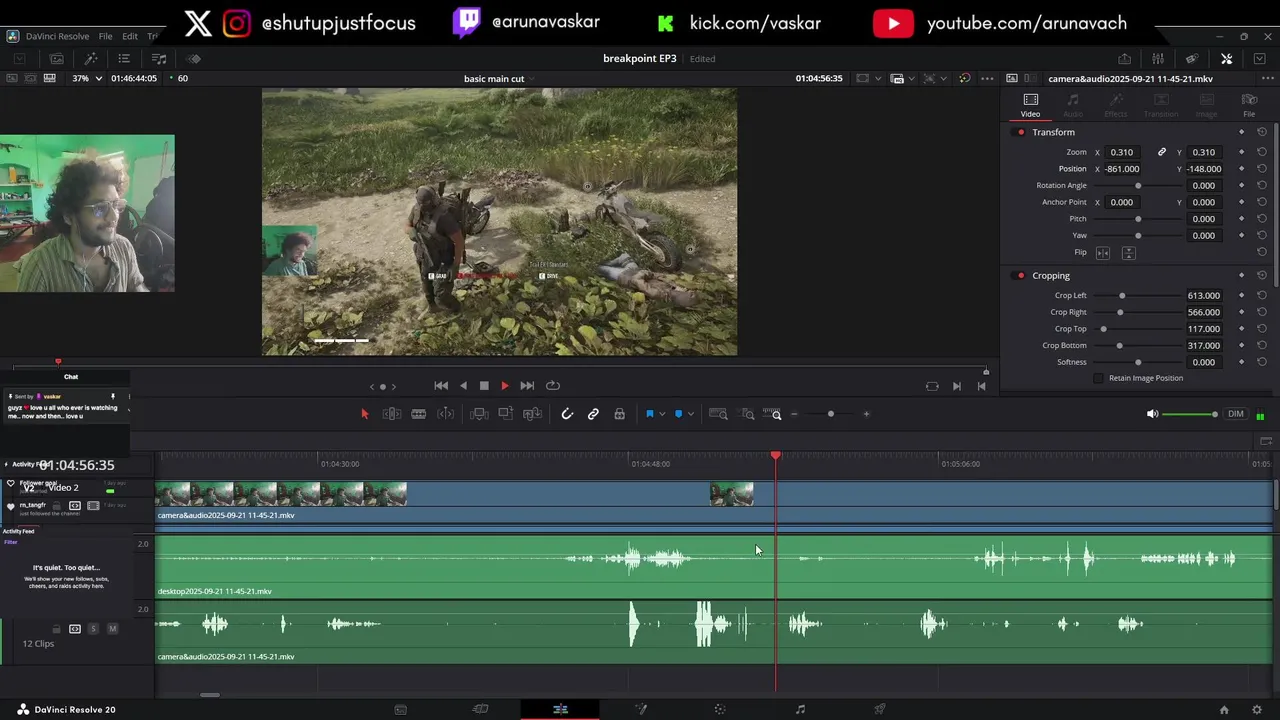The height and width of the screenshot is (720, 1280).
Task: Open far-right top toolbar expand dropdown
Action: click(x=1260, y=59)
